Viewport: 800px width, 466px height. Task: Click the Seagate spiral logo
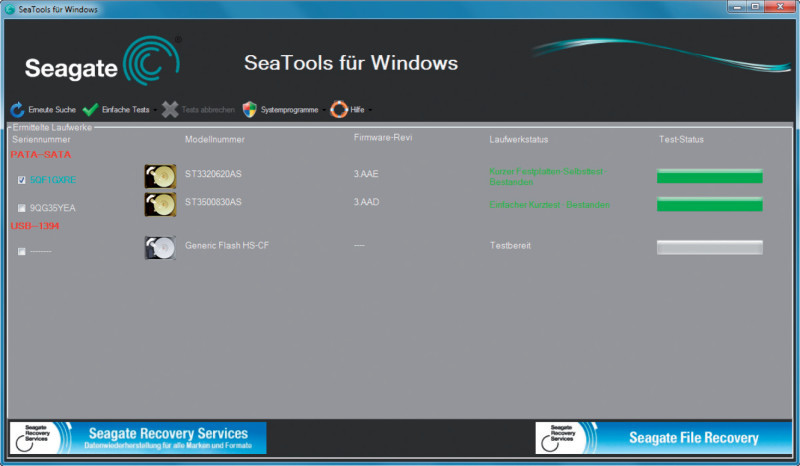pyautogui.click(x=152, y=61)
